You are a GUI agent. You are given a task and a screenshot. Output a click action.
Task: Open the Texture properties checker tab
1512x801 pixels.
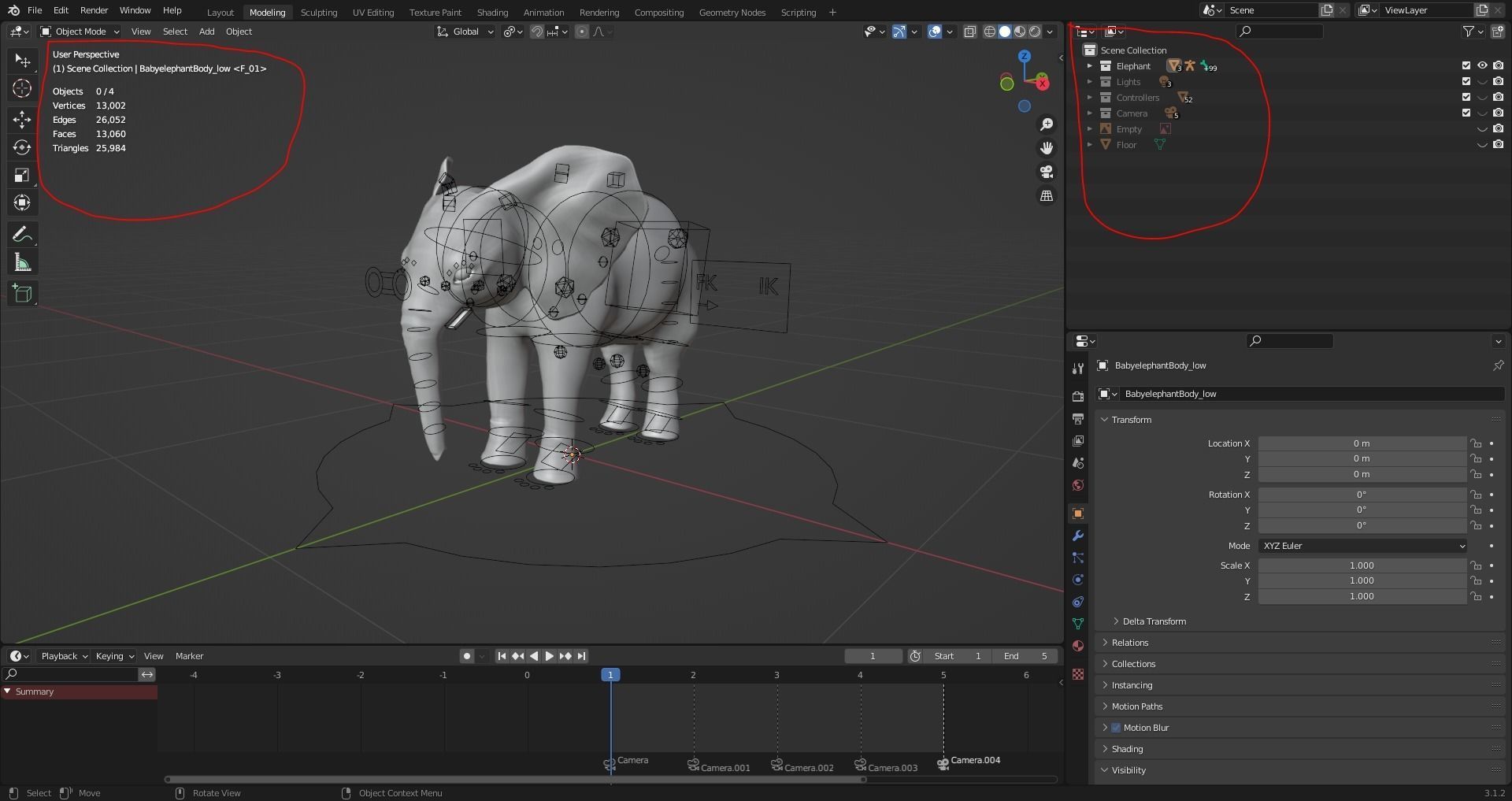[1078, 674]
